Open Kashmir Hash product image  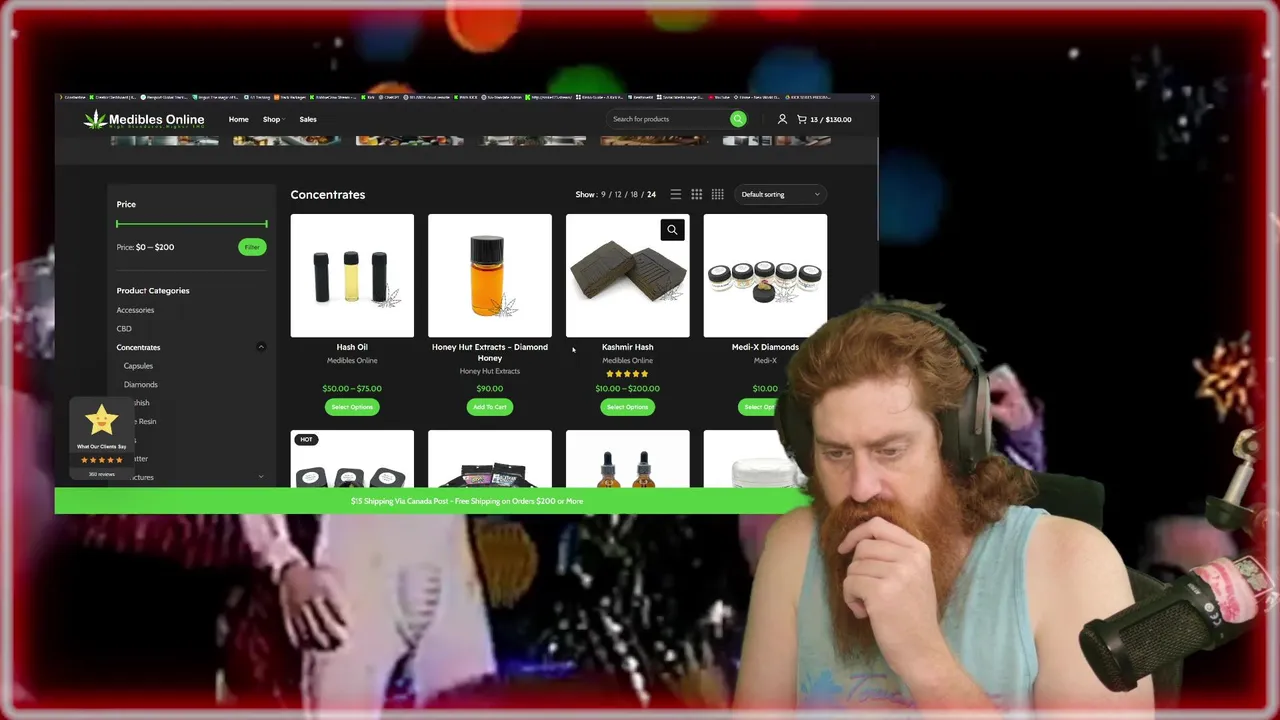628,276
